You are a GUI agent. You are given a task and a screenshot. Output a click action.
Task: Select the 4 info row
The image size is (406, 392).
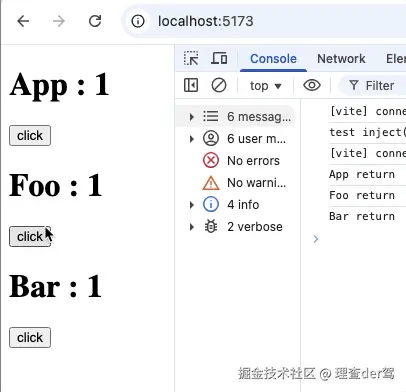tap(235, 205)
